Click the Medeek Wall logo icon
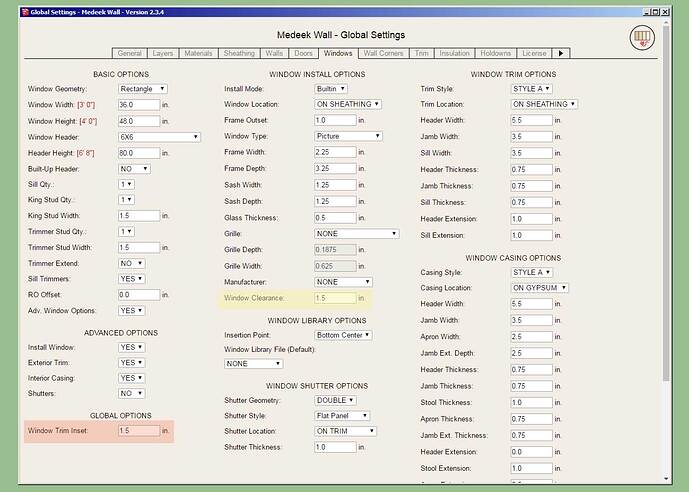Viewport: 689px width, 492px height. (642, 38)
